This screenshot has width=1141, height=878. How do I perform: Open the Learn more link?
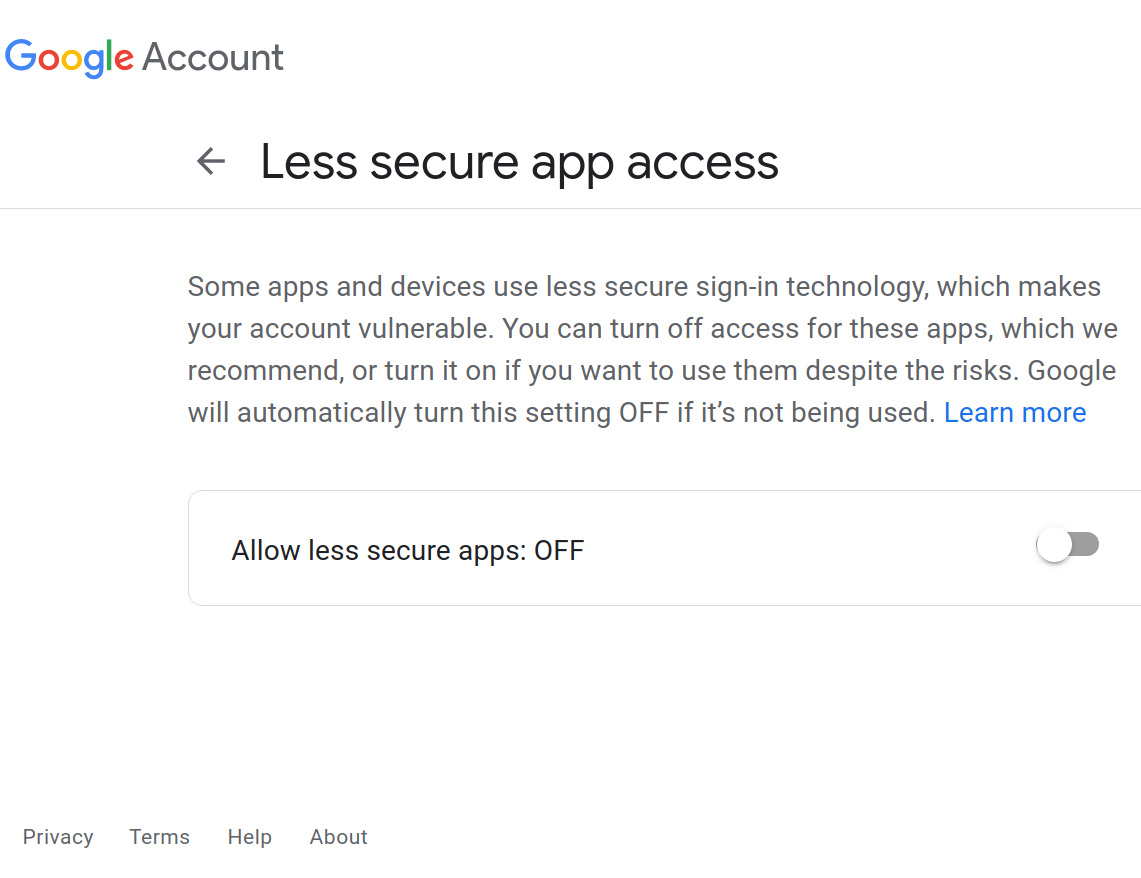click(x=1015, y=413)
